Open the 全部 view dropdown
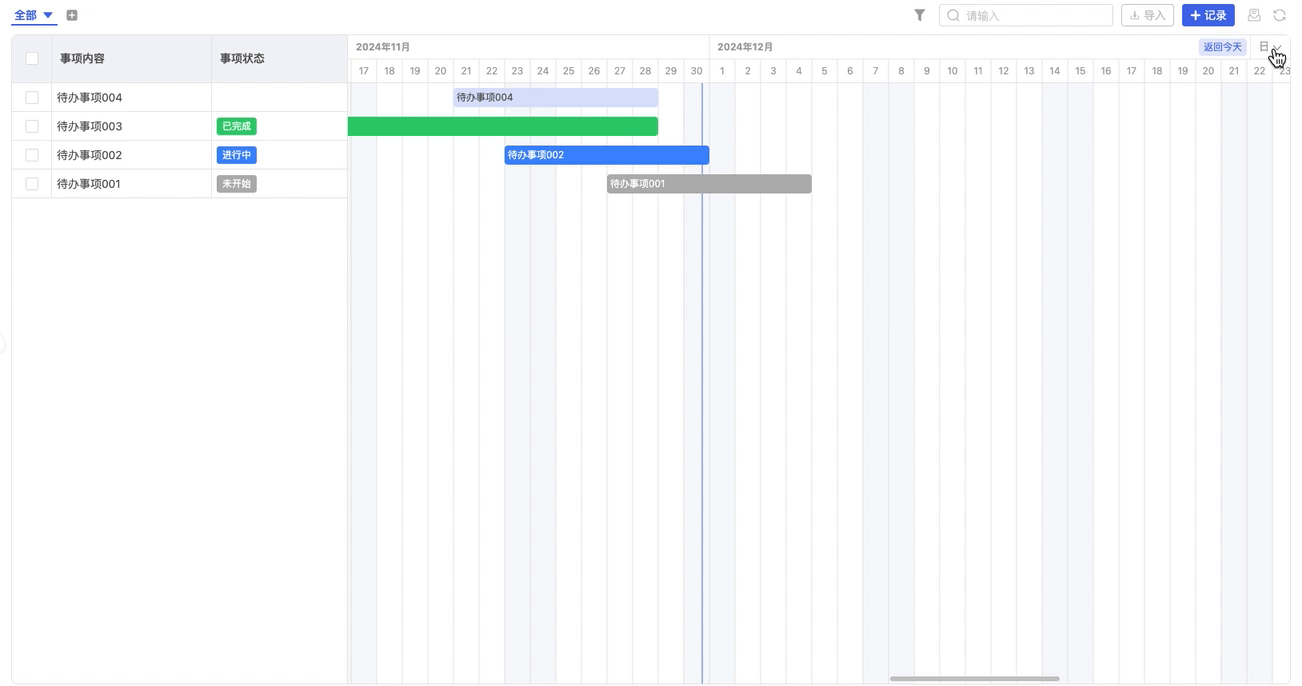 34,15
